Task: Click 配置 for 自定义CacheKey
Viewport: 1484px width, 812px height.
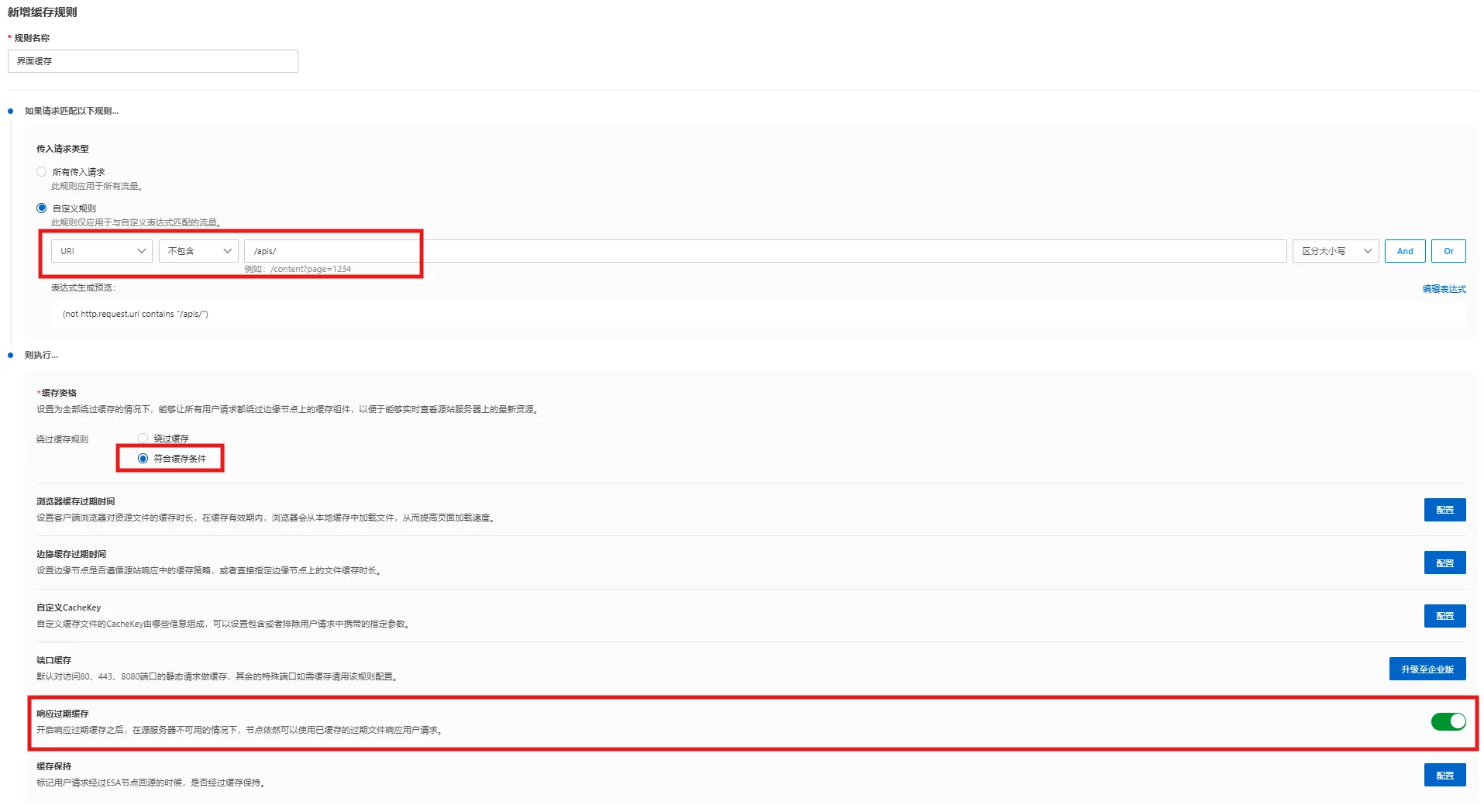Action: [x=1444, y=616]
